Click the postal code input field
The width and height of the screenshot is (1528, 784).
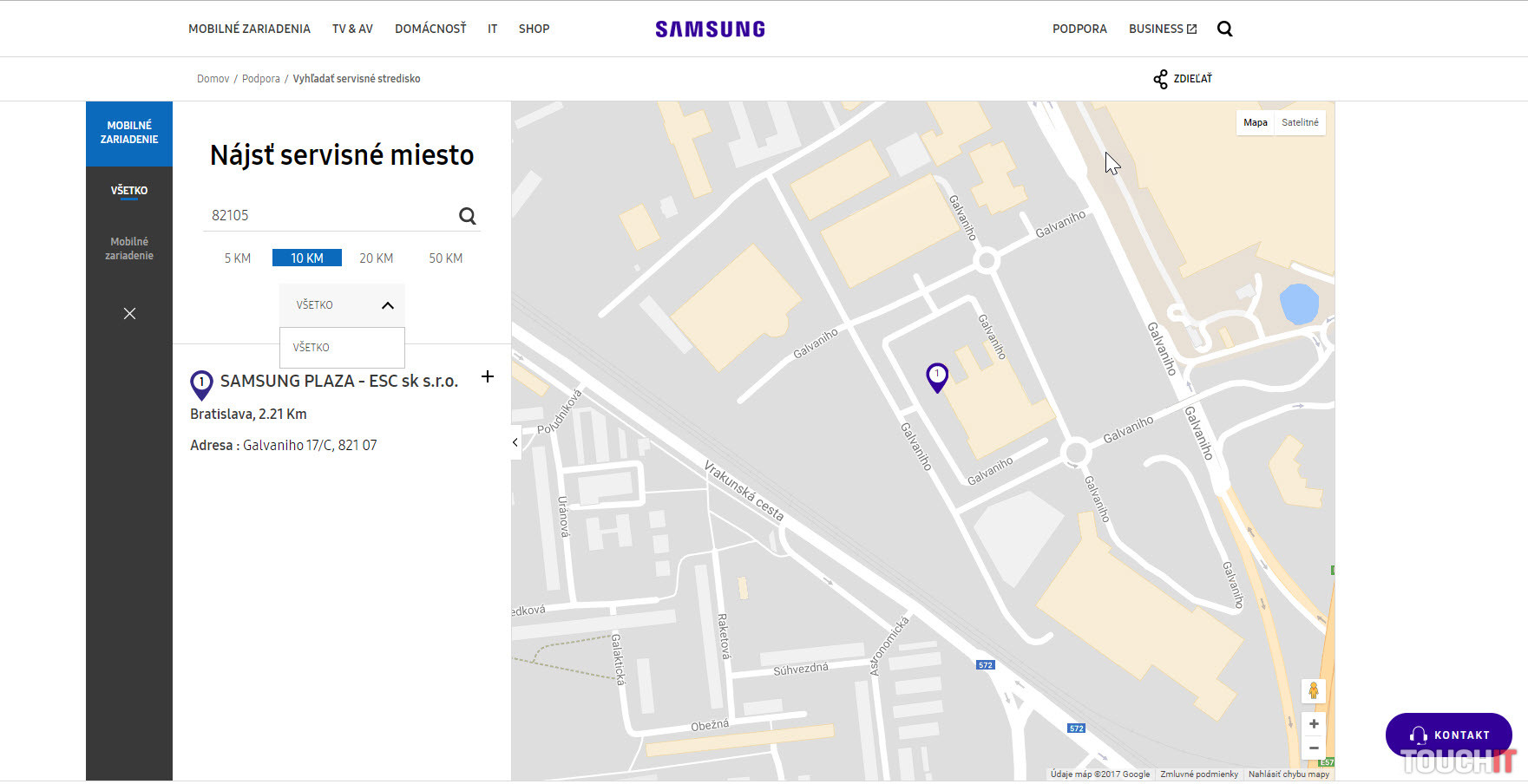coord(330,215)
